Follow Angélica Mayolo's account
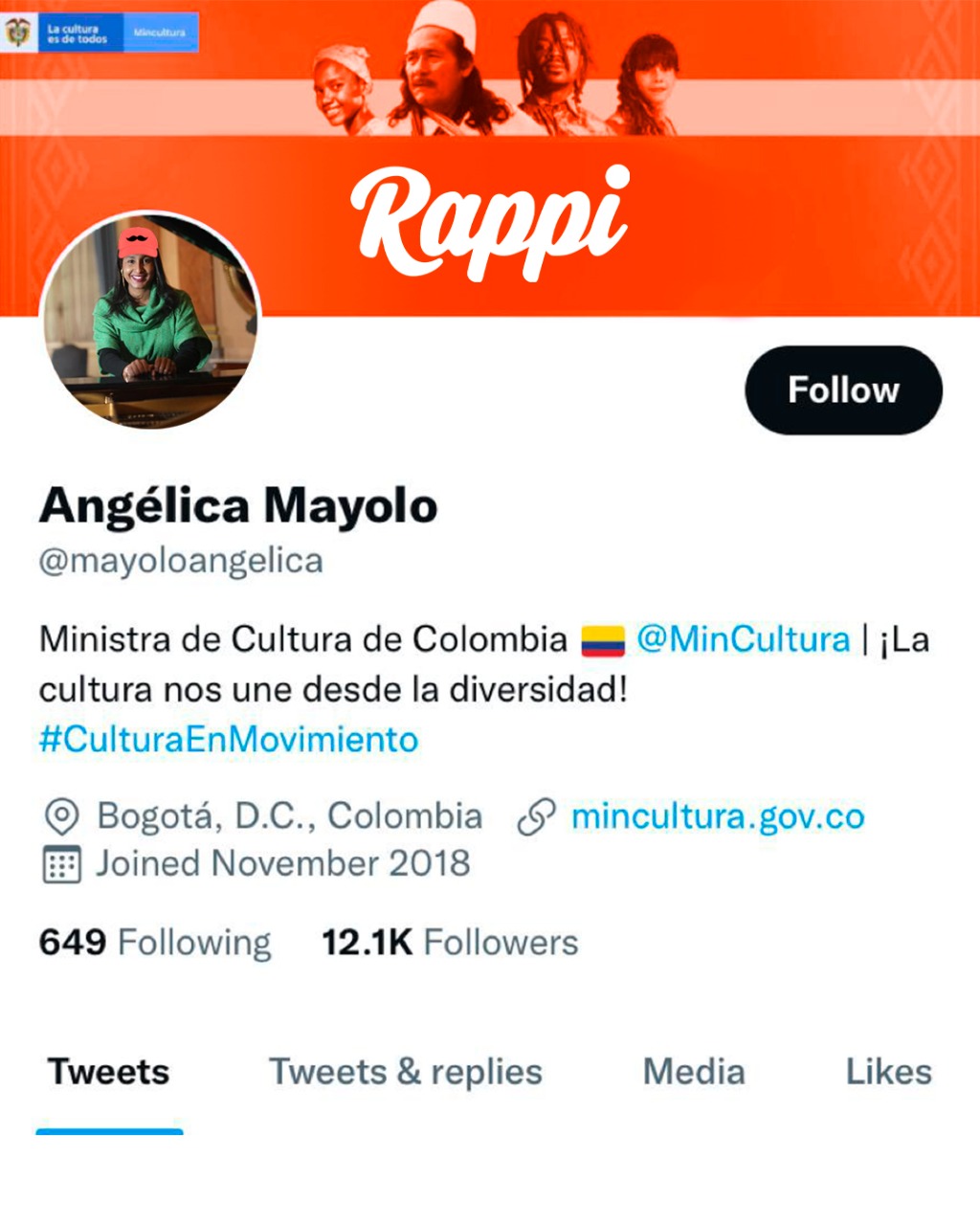The image size is (980, 1225). click(x=843, y=390)
